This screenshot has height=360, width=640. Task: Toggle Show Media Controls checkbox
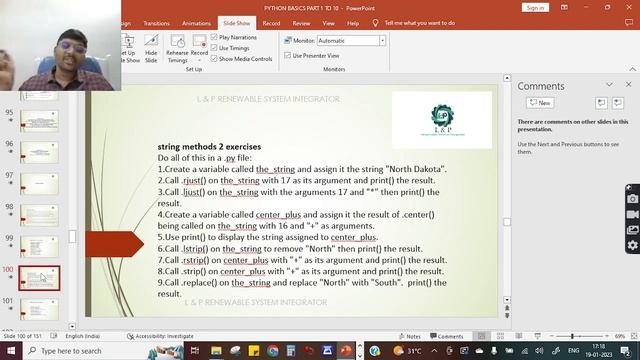point(214,58)
